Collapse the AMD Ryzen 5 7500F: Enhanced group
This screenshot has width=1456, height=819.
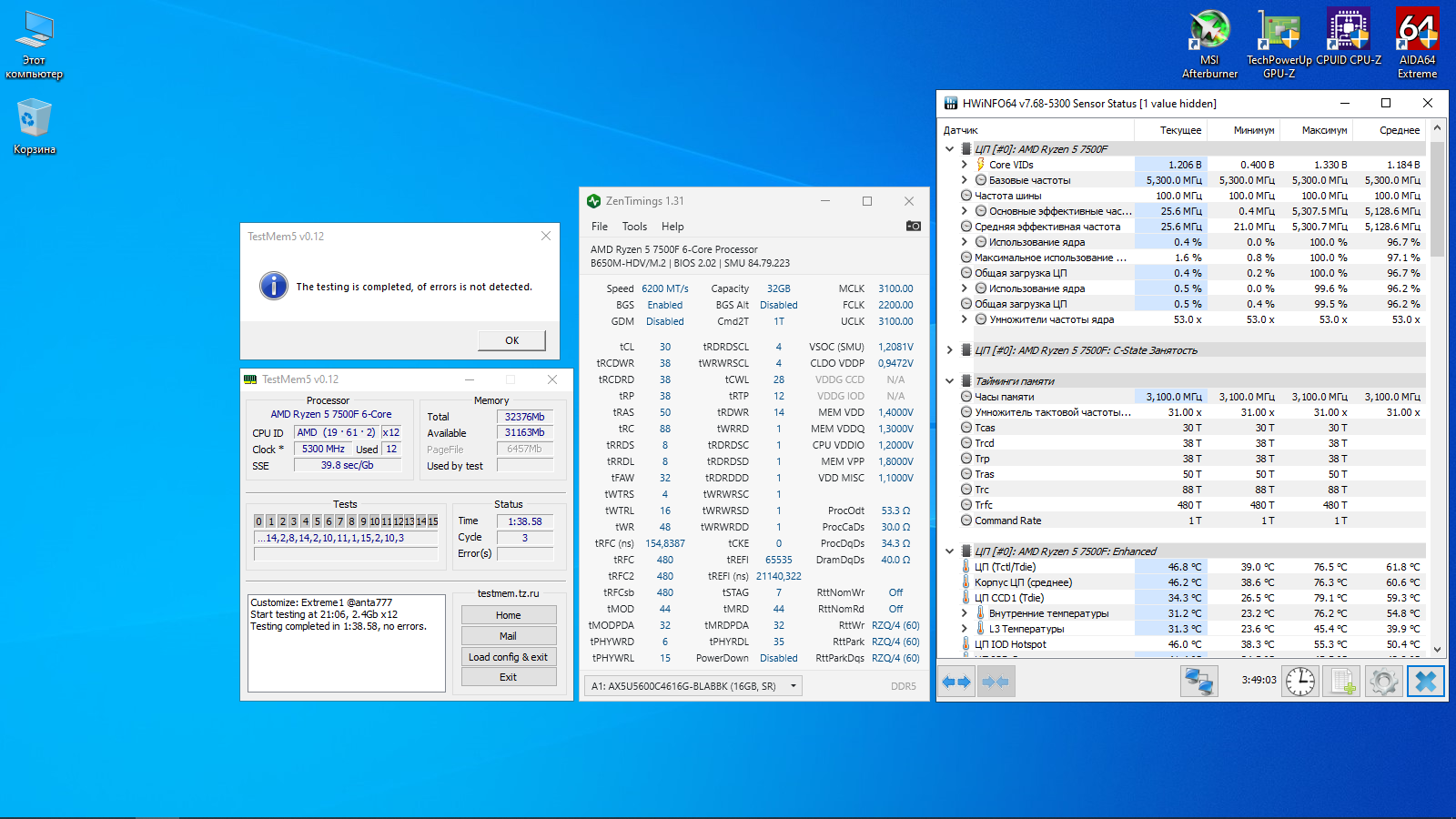949,551
